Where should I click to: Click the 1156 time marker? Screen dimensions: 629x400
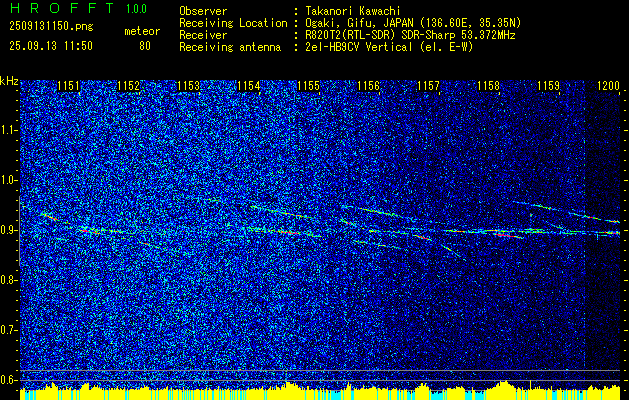368,86
